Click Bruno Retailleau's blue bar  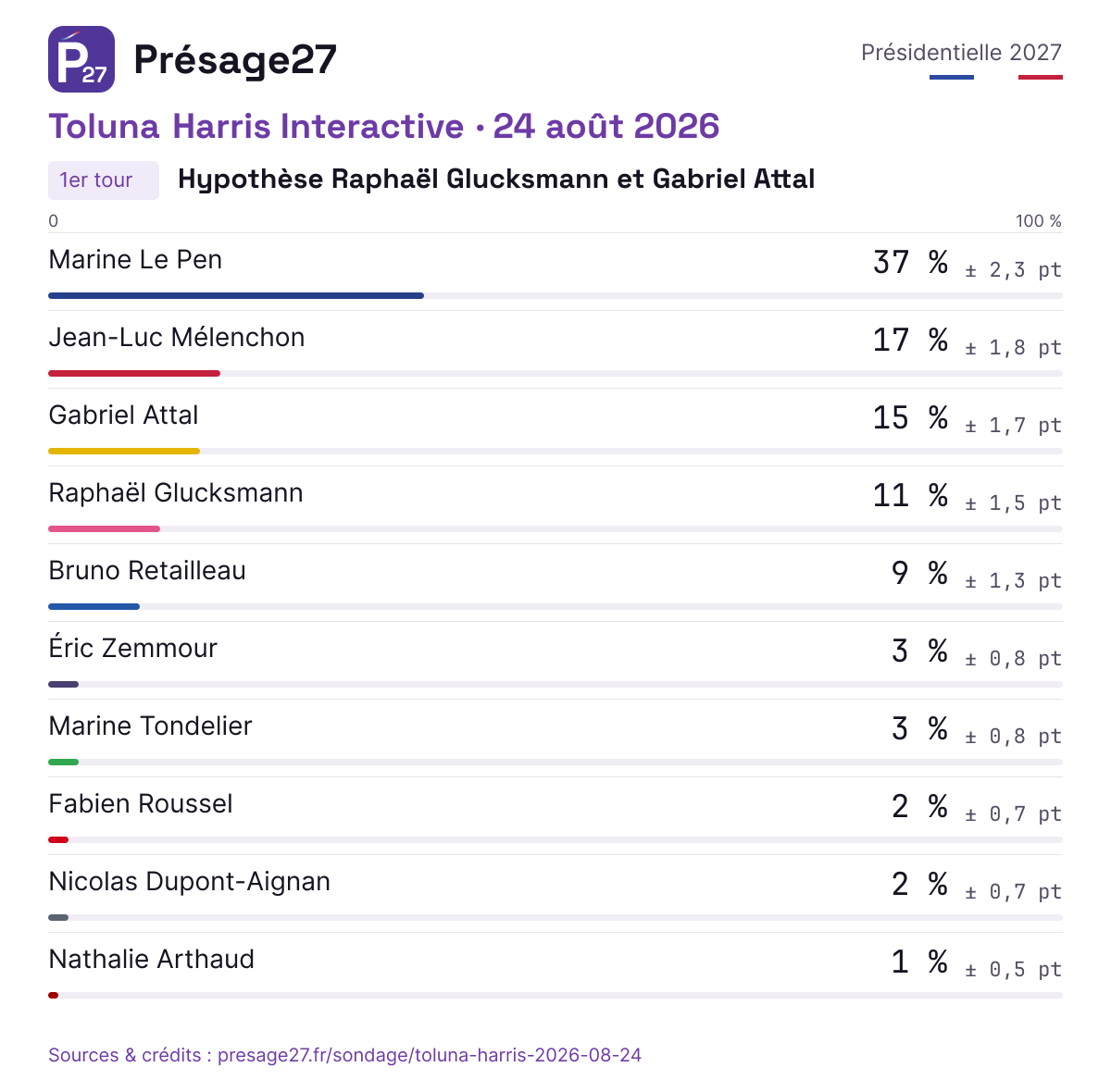coord(94,606)
